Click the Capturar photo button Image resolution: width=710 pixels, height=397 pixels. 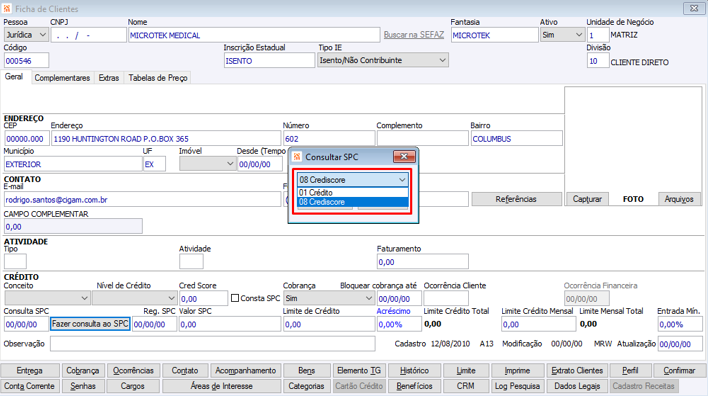coord(587,199)
